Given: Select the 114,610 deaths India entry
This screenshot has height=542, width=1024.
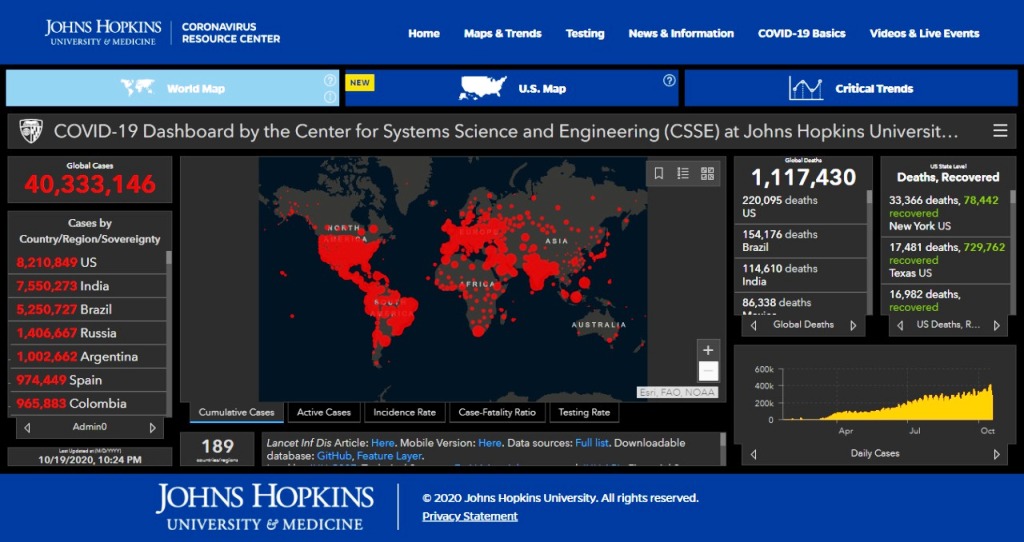Looking at the screenshot, I should pyautogui.click(x=801, y=275).
